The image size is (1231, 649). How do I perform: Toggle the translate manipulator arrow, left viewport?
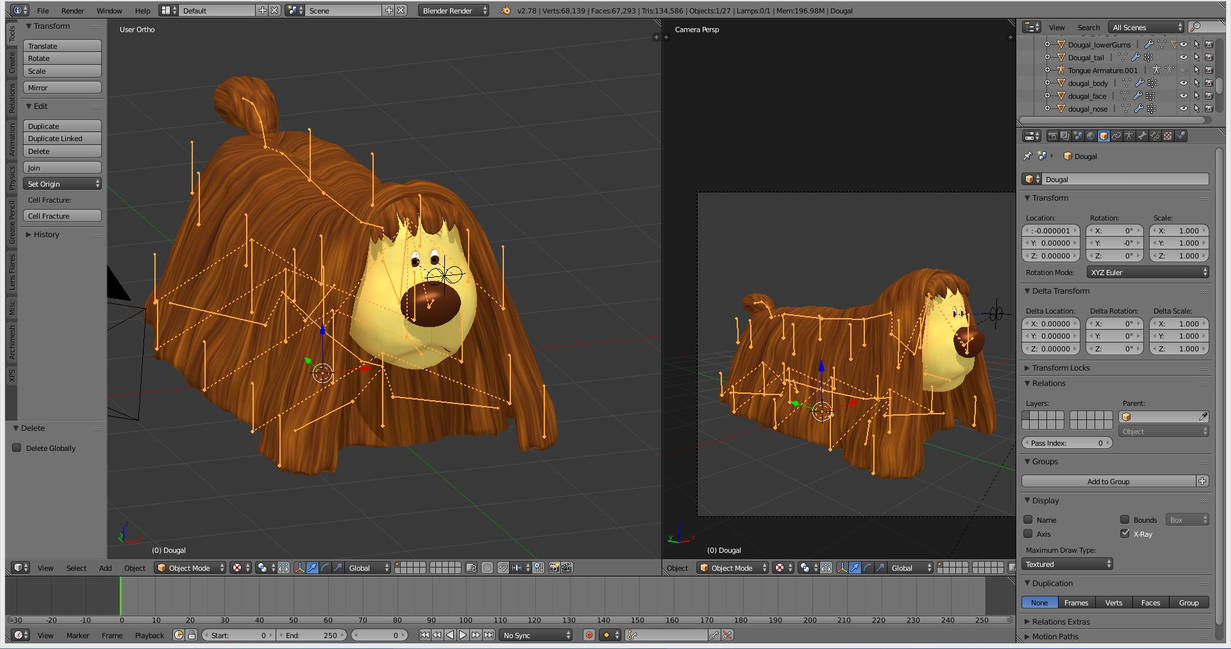pos(312,568)
